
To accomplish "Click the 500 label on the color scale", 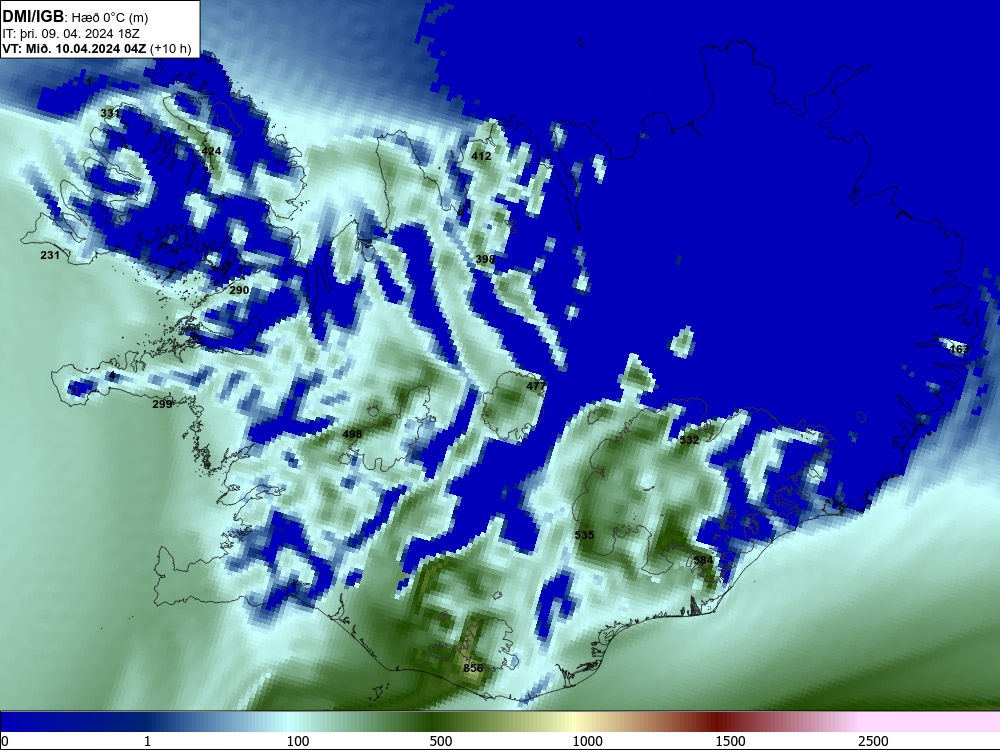I will coord(441,741).
